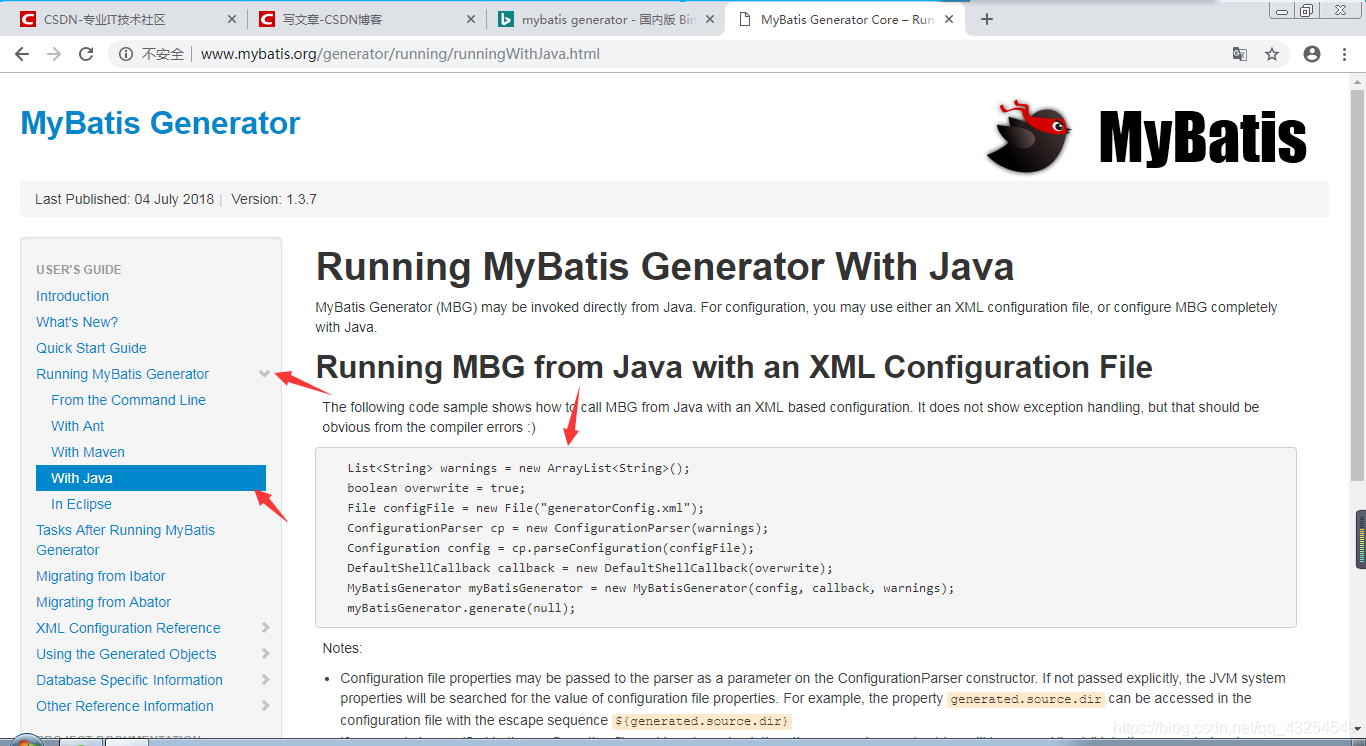Click the generated.source.dir code snippet

pos(1026,699)
